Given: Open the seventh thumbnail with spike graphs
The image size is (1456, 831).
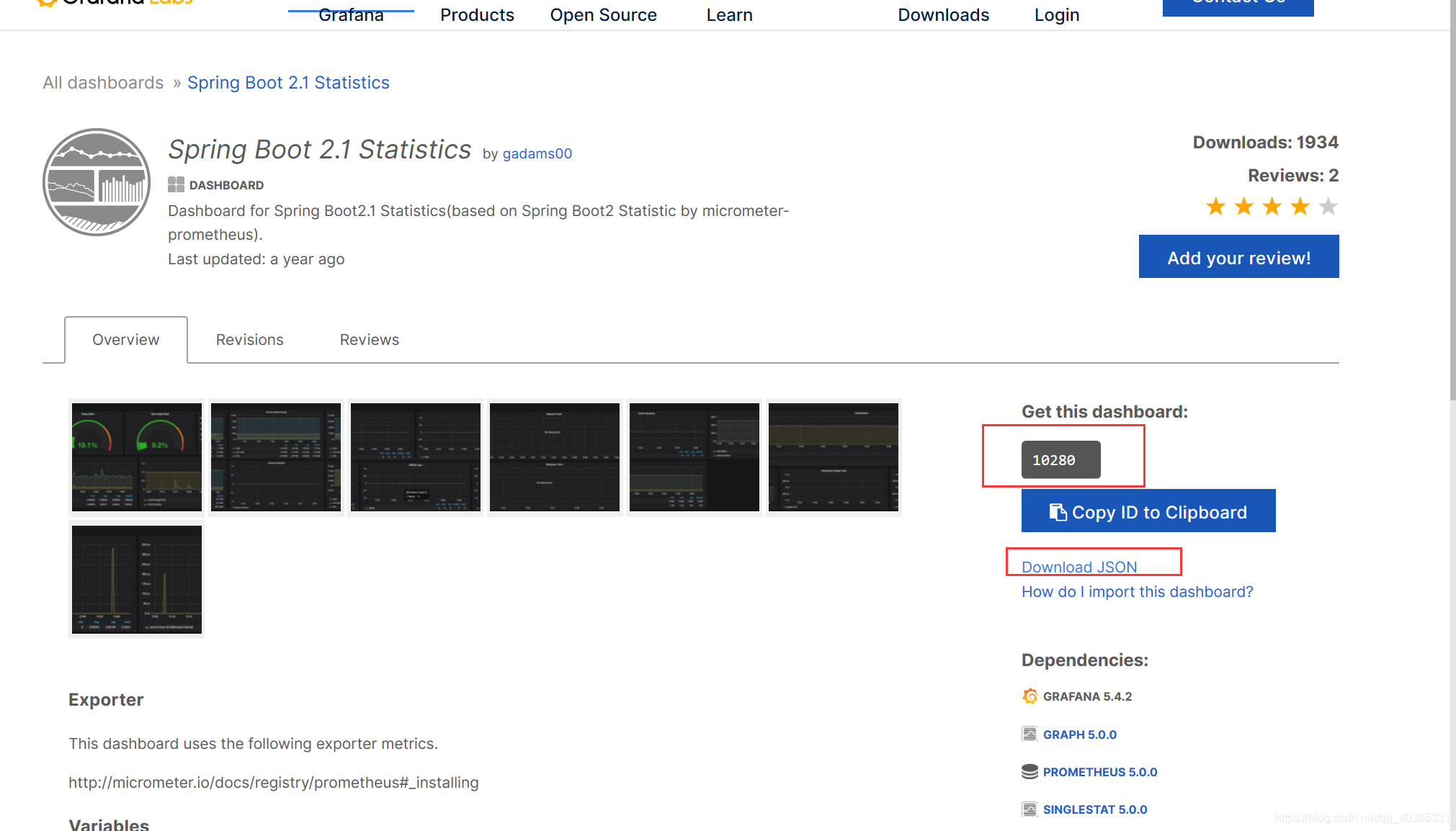Looking at the screenshot, I should [x=137, y=580].
